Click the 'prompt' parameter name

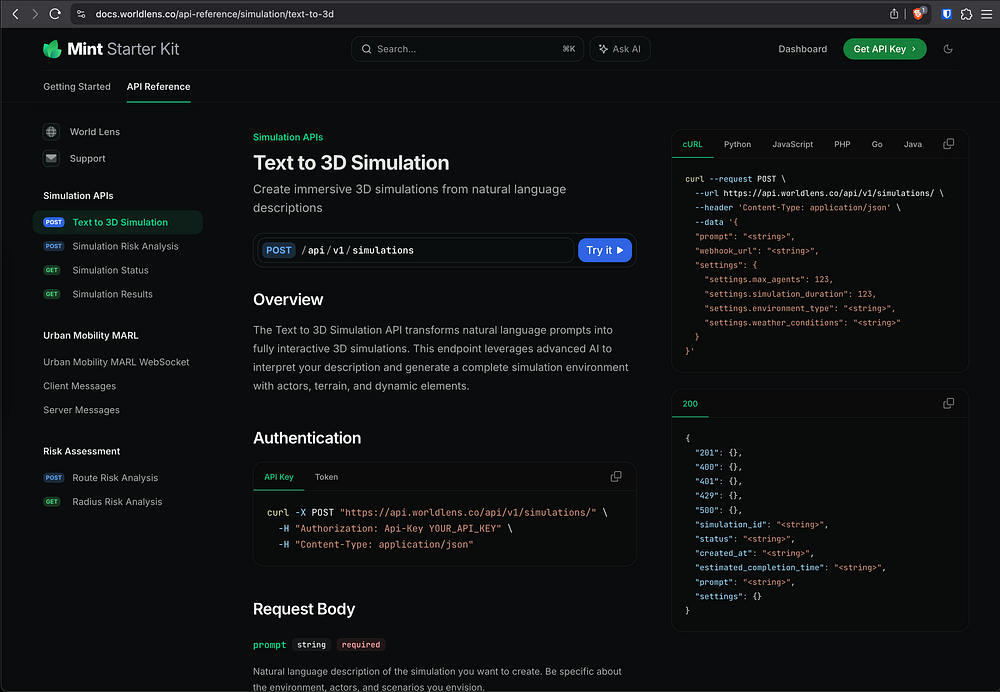coord(269,645)
